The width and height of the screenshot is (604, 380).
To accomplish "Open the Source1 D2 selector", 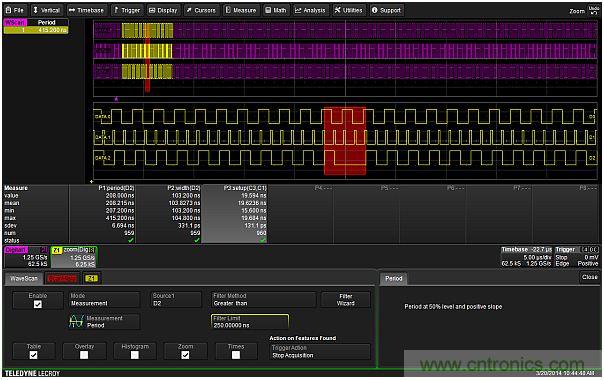I will [x=176, y=299].
